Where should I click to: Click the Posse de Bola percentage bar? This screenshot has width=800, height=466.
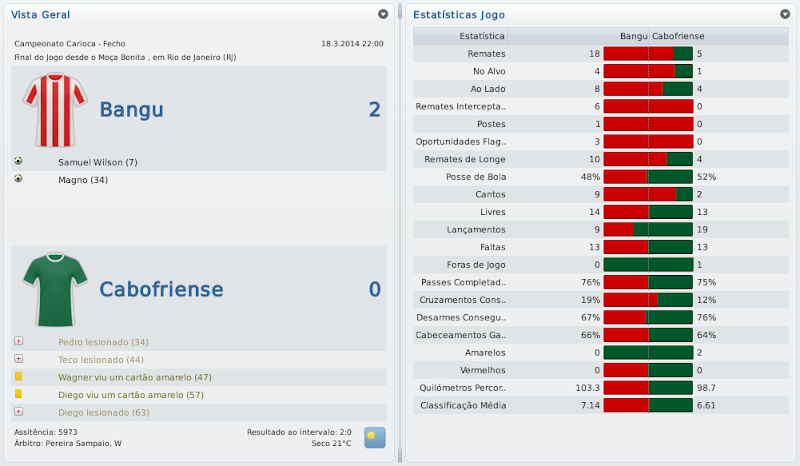pos(648,177)
